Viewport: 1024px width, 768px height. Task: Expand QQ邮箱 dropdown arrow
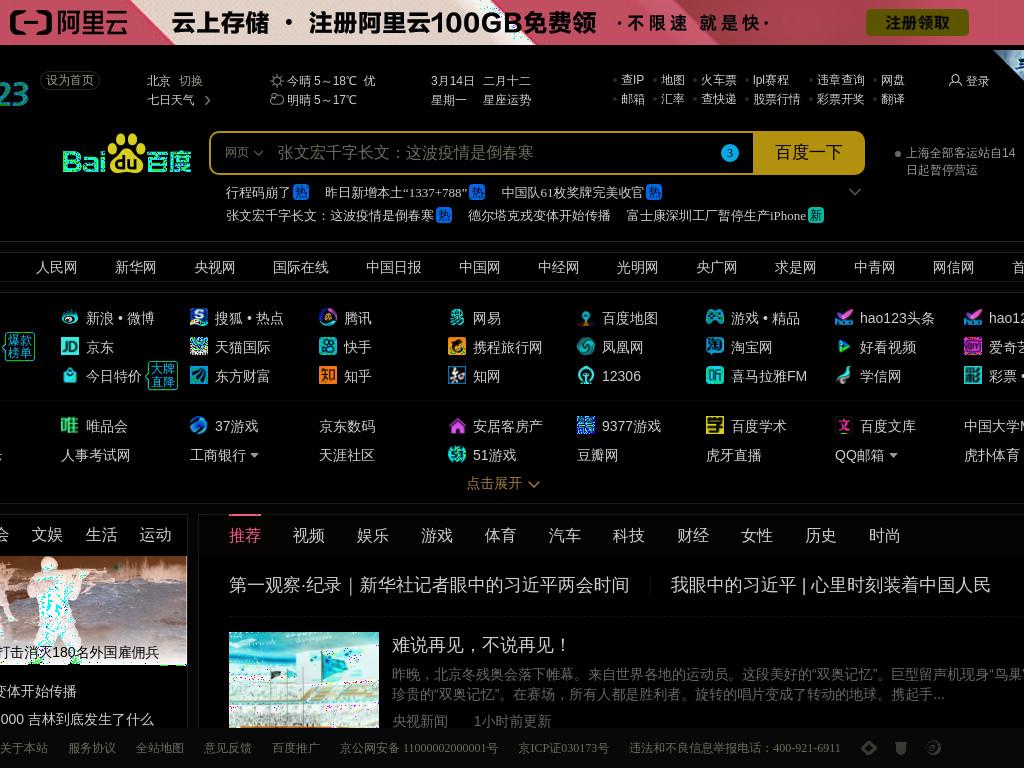[x=893, y=455]
